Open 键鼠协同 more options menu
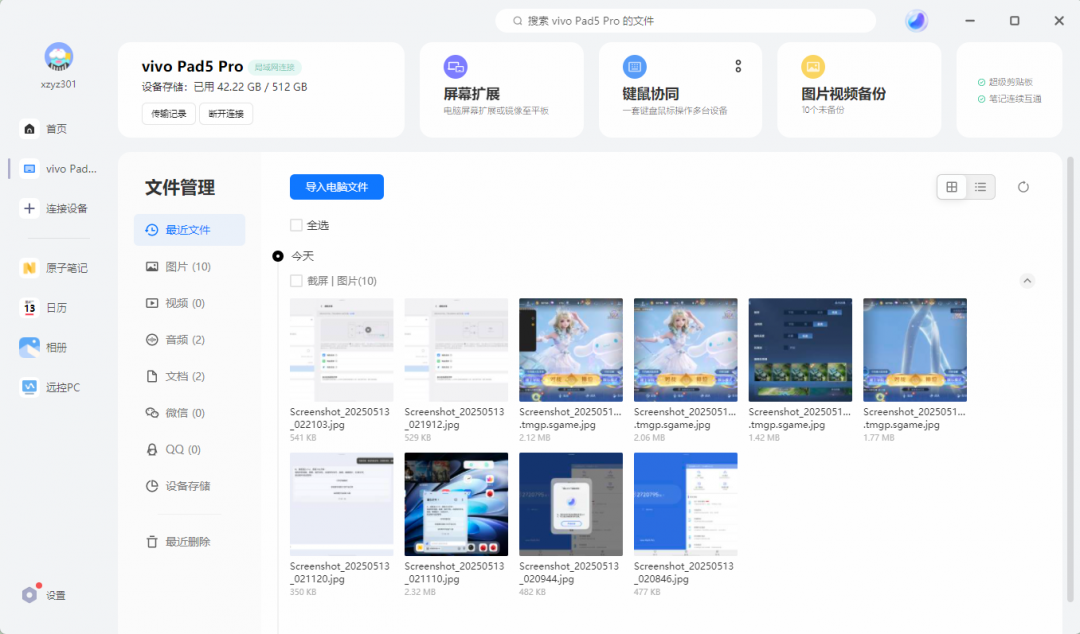The width and height of the screenshot is (1080, 634). (738, 66)
